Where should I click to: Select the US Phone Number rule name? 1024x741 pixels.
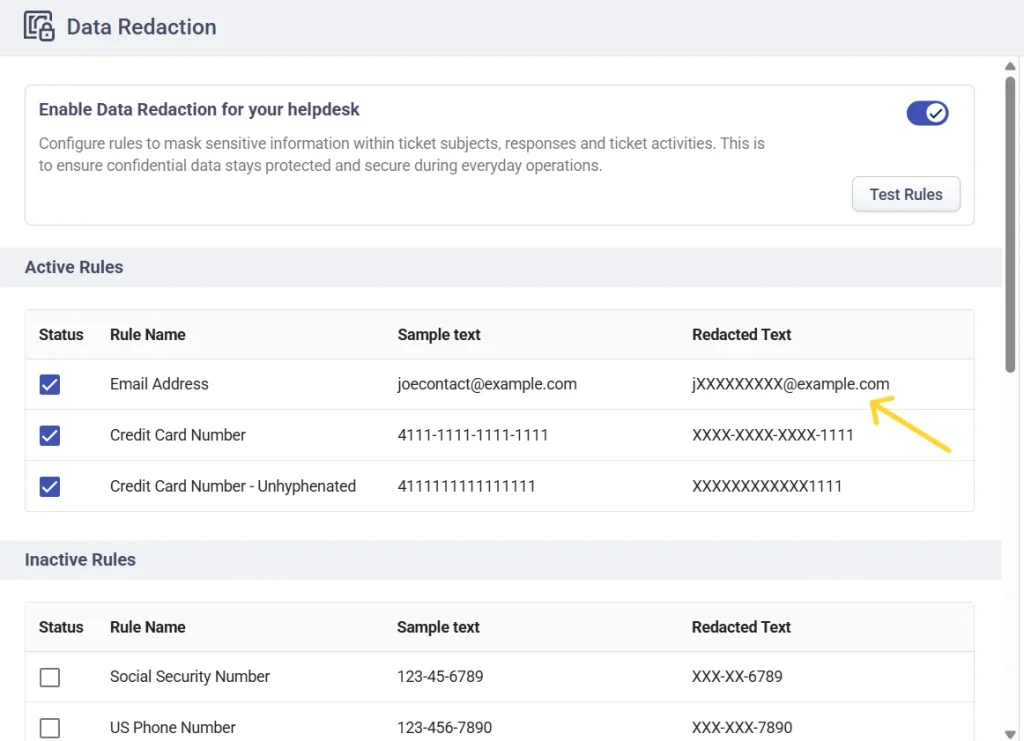[x=172, y=728]
